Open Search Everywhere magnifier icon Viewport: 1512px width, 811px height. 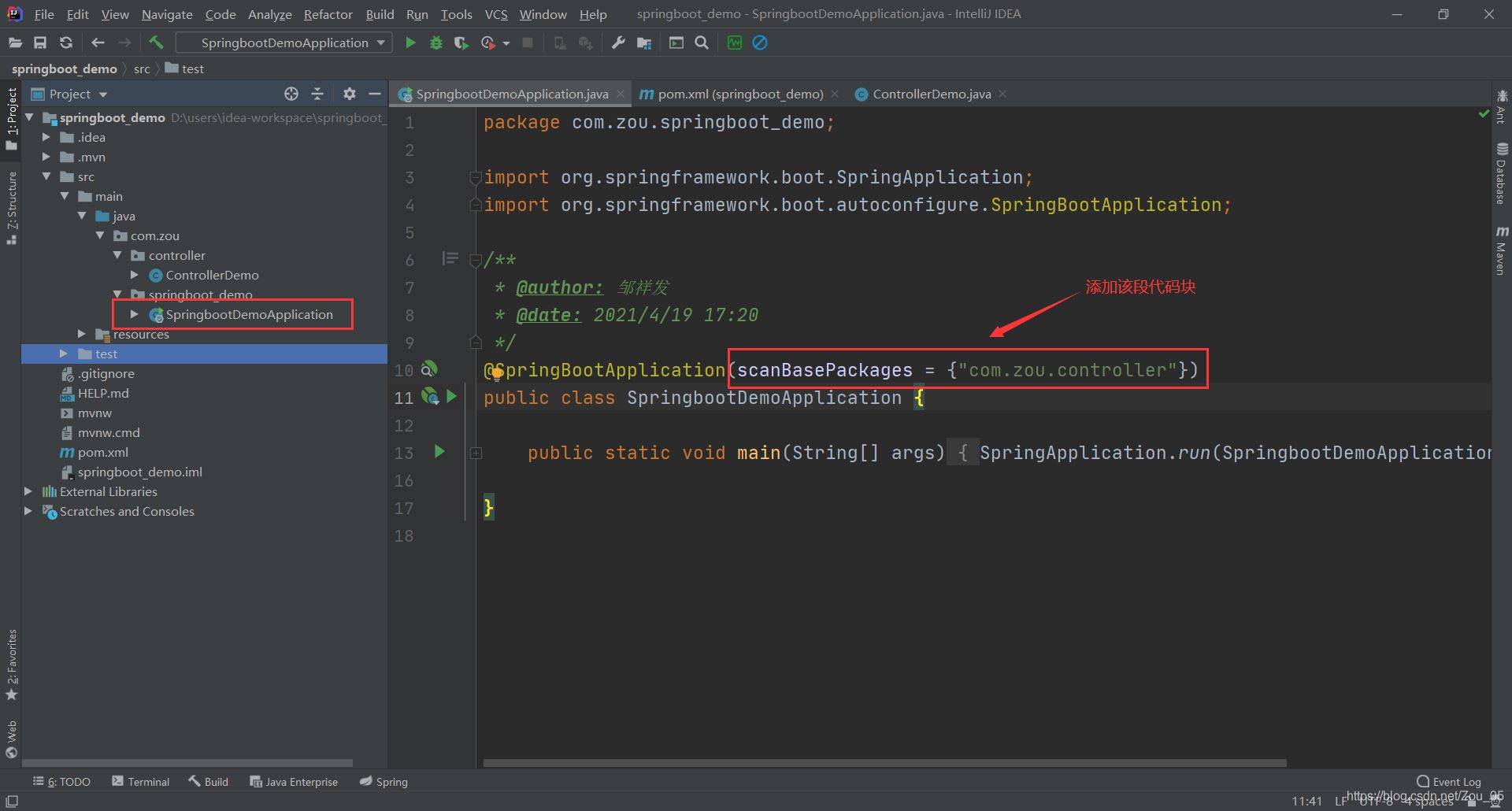click(x=702, y=43)
